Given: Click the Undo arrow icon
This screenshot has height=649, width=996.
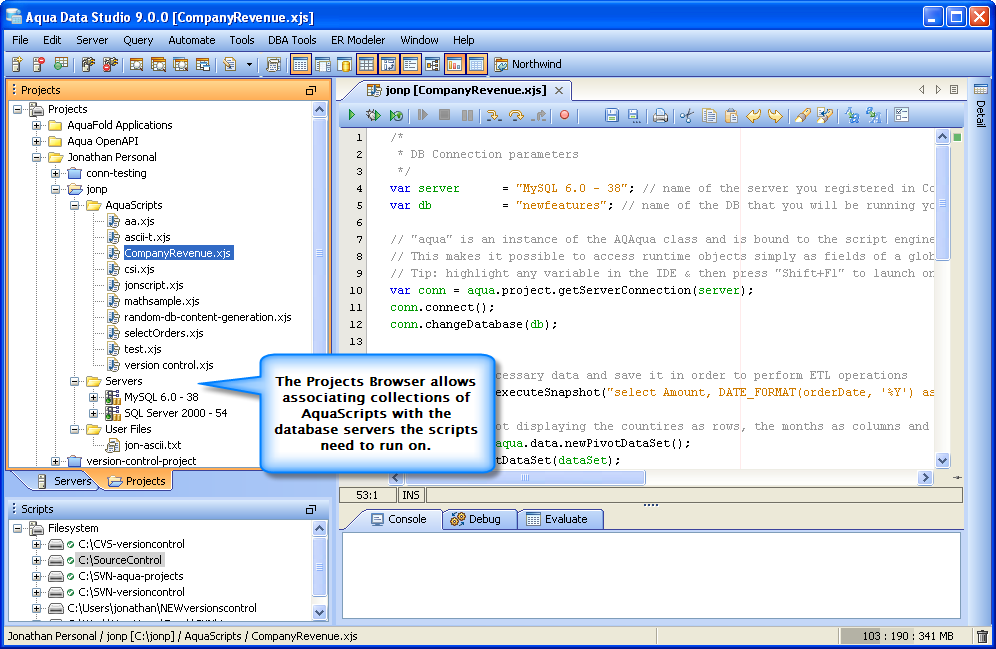Looking at the screenshot, I should coord(754,116).
